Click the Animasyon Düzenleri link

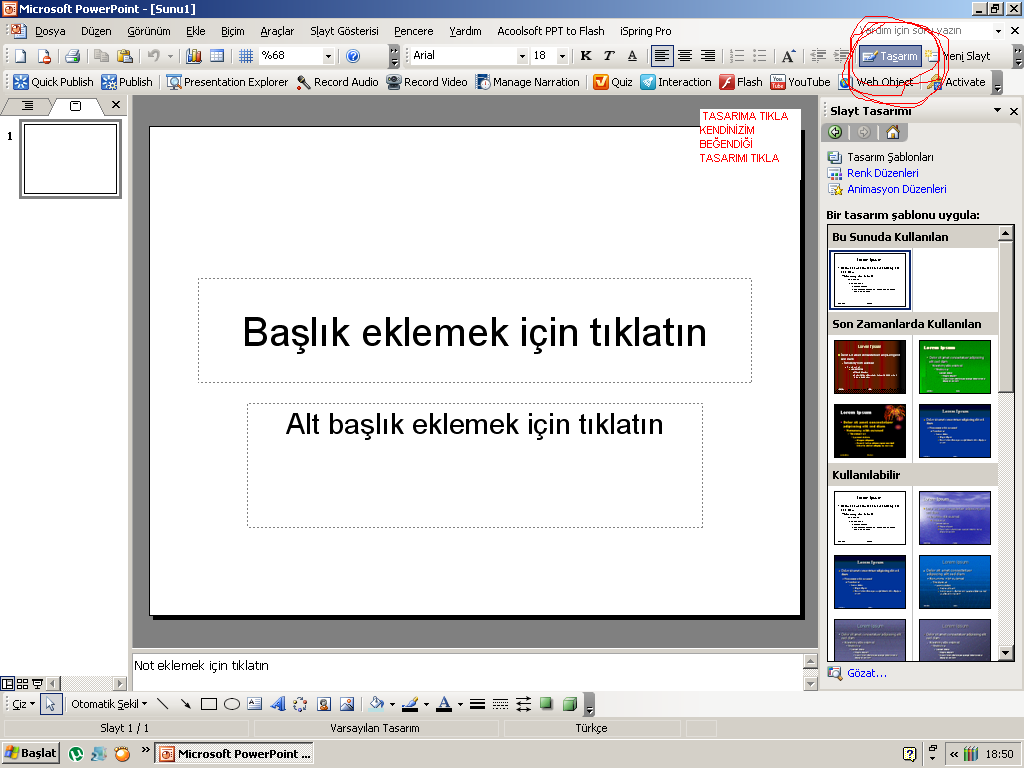[x=896, y=189]
